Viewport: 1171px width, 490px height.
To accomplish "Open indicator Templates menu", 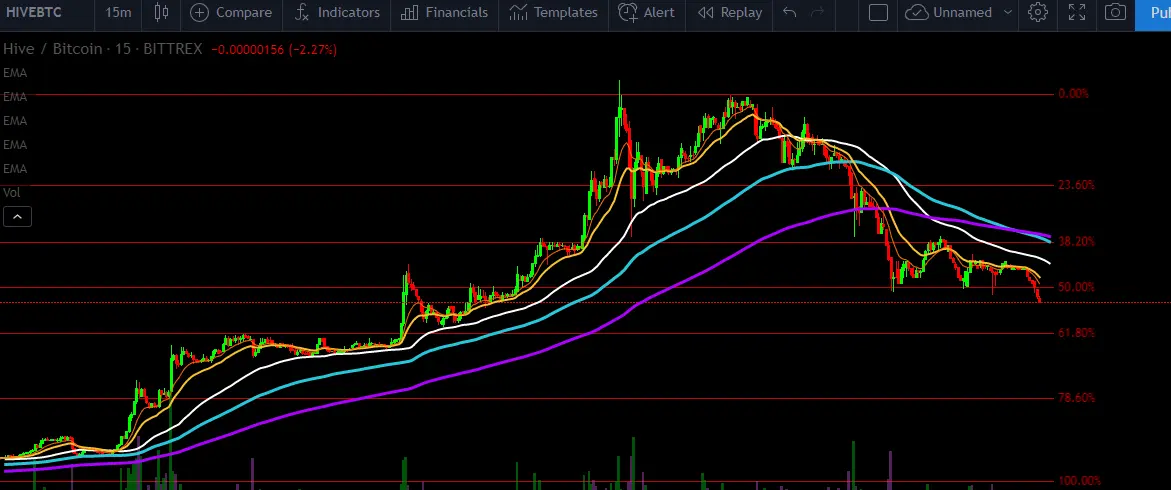I will [553, 13].
